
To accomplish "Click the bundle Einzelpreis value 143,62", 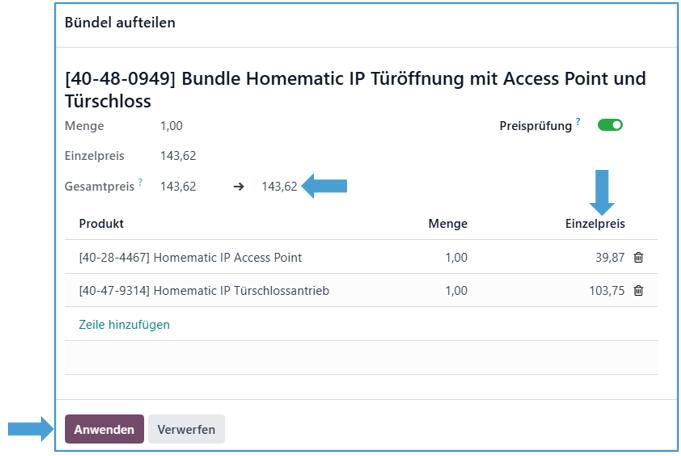I will 178,156.
